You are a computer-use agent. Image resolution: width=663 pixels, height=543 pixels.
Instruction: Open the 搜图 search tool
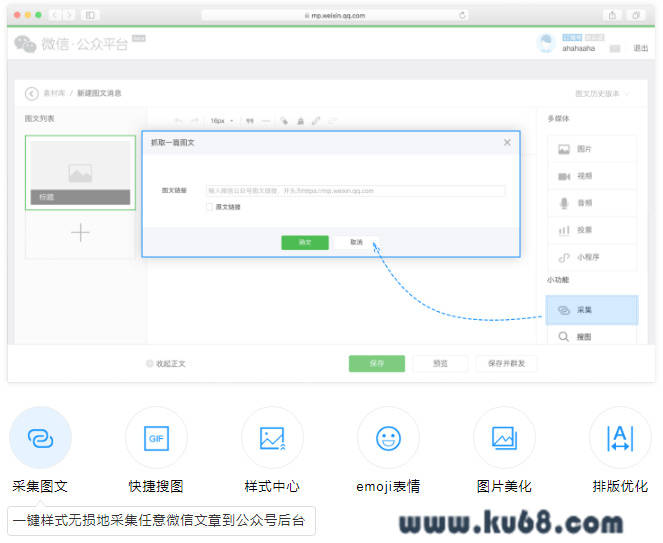(592, 337)
